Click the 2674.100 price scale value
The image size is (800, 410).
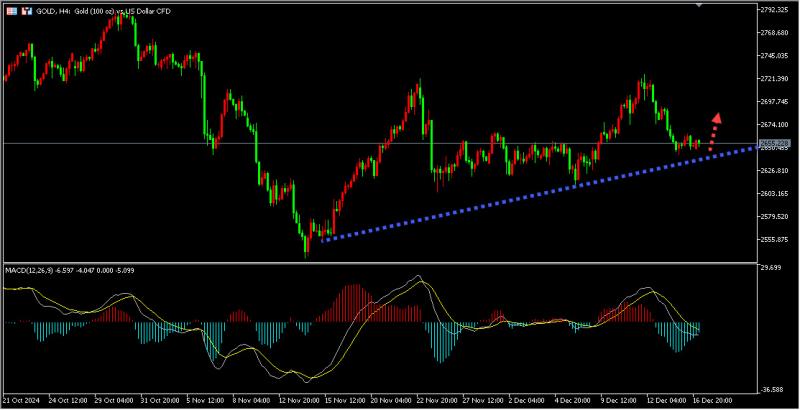[x=774, y=125]
